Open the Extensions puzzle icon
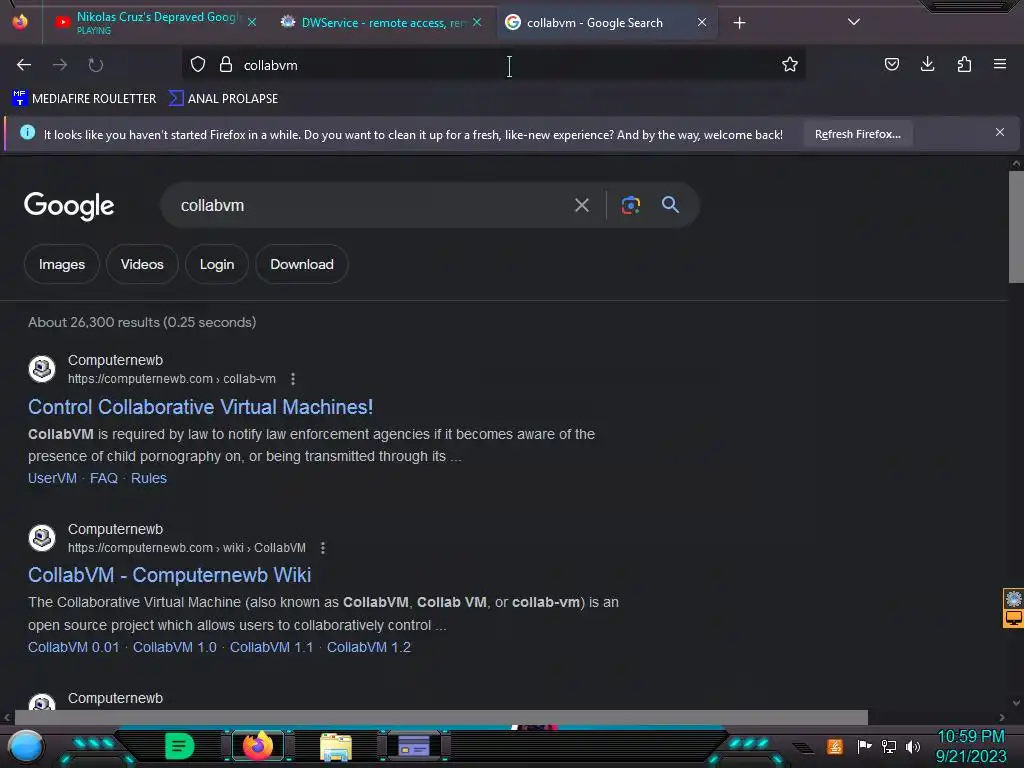Viewport: 1024px width, 768px height. click(x=964, y=64)
